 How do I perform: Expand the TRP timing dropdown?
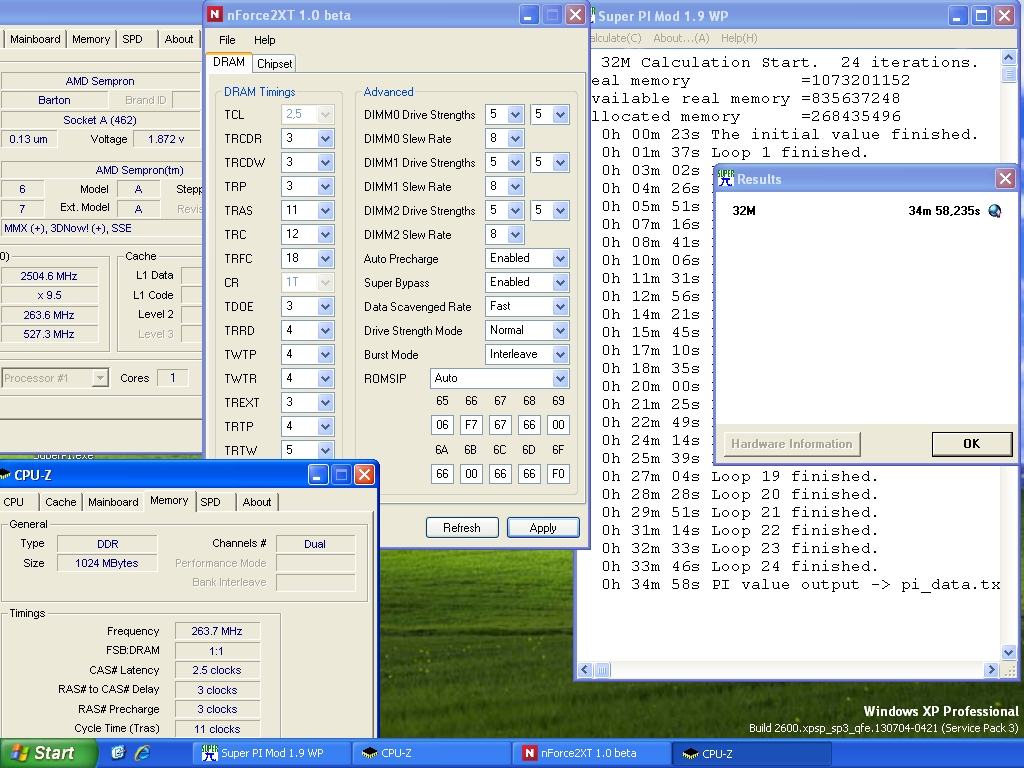coord(325,186)
